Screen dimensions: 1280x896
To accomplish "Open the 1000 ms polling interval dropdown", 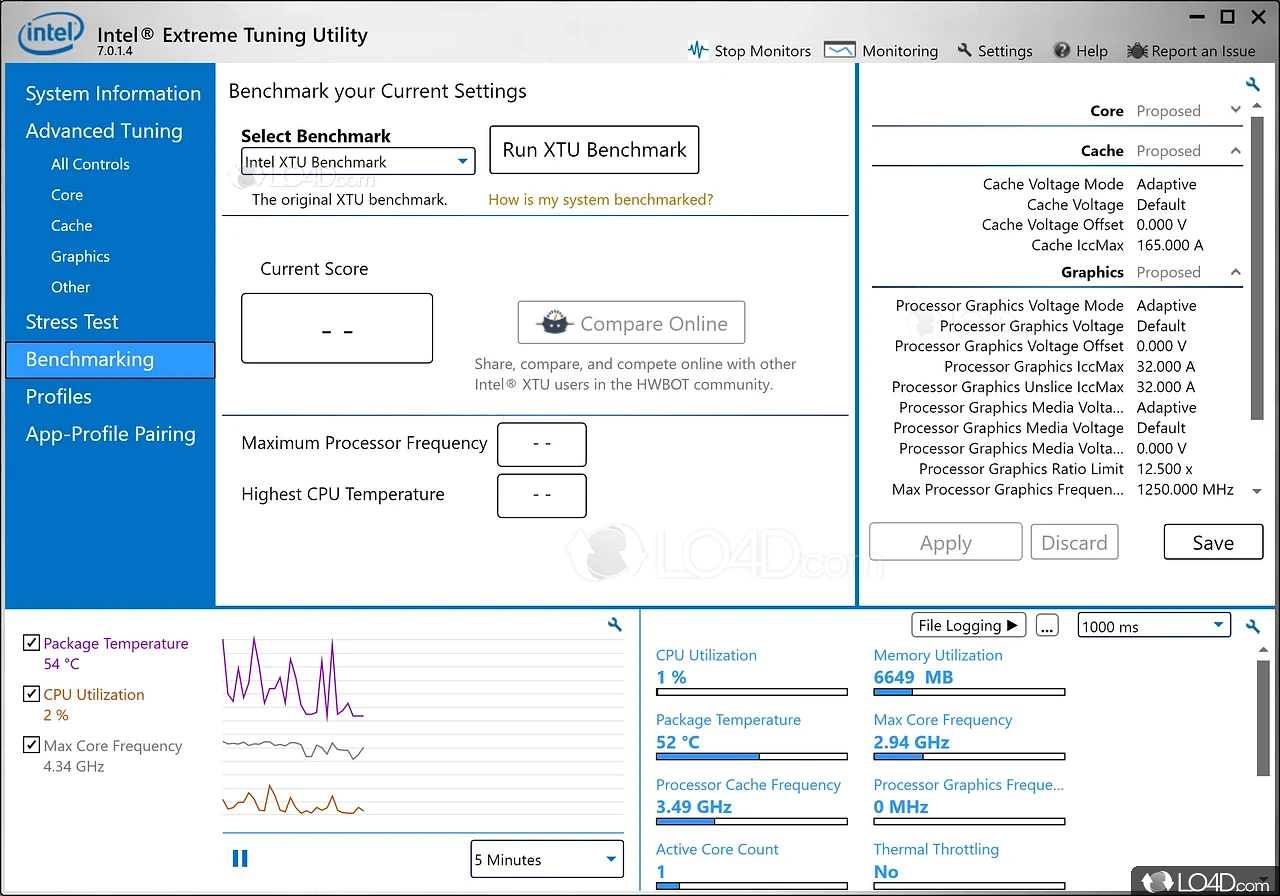I will [1154, 626].
